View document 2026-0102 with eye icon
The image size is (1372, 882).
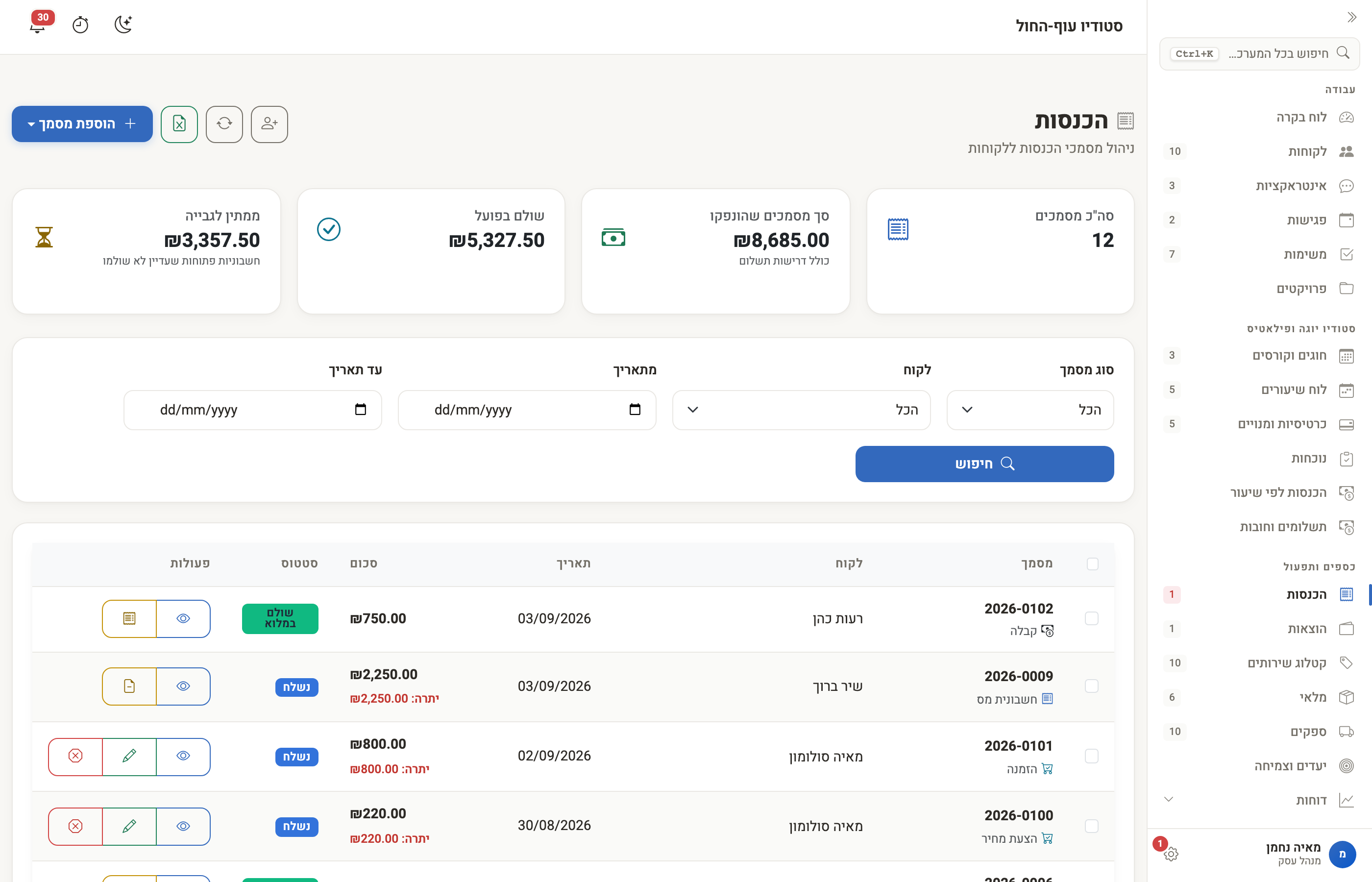click(183, 618)
